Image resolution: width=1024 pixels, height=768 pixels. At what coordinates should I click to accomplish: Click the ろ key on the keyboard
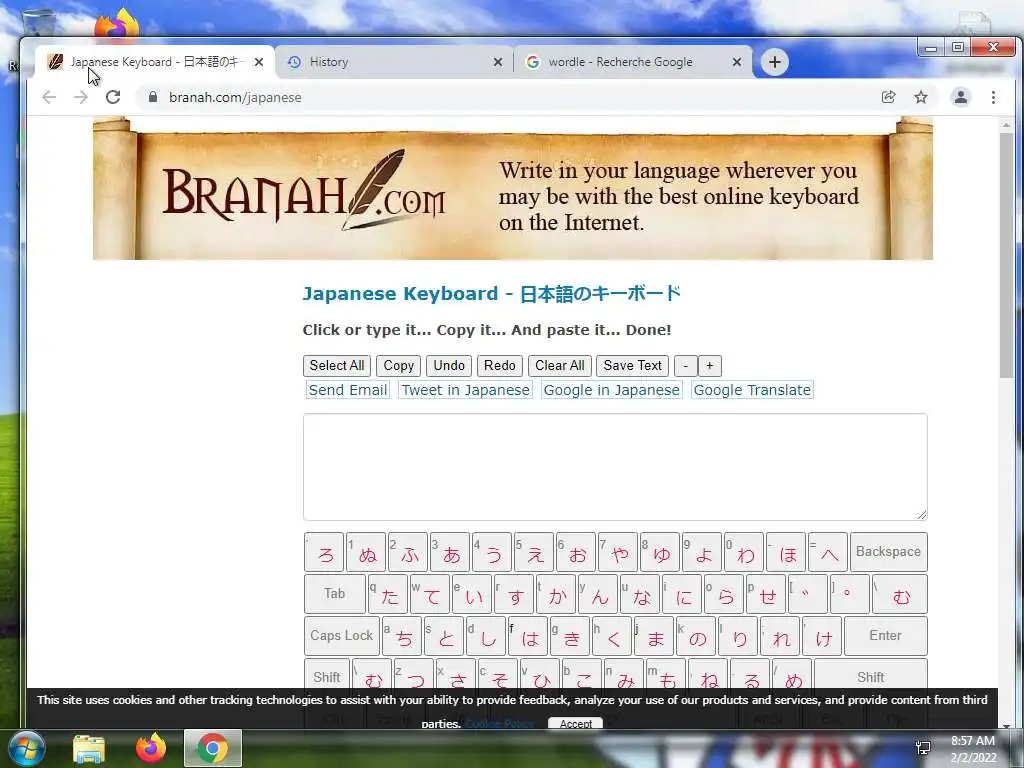324,552
